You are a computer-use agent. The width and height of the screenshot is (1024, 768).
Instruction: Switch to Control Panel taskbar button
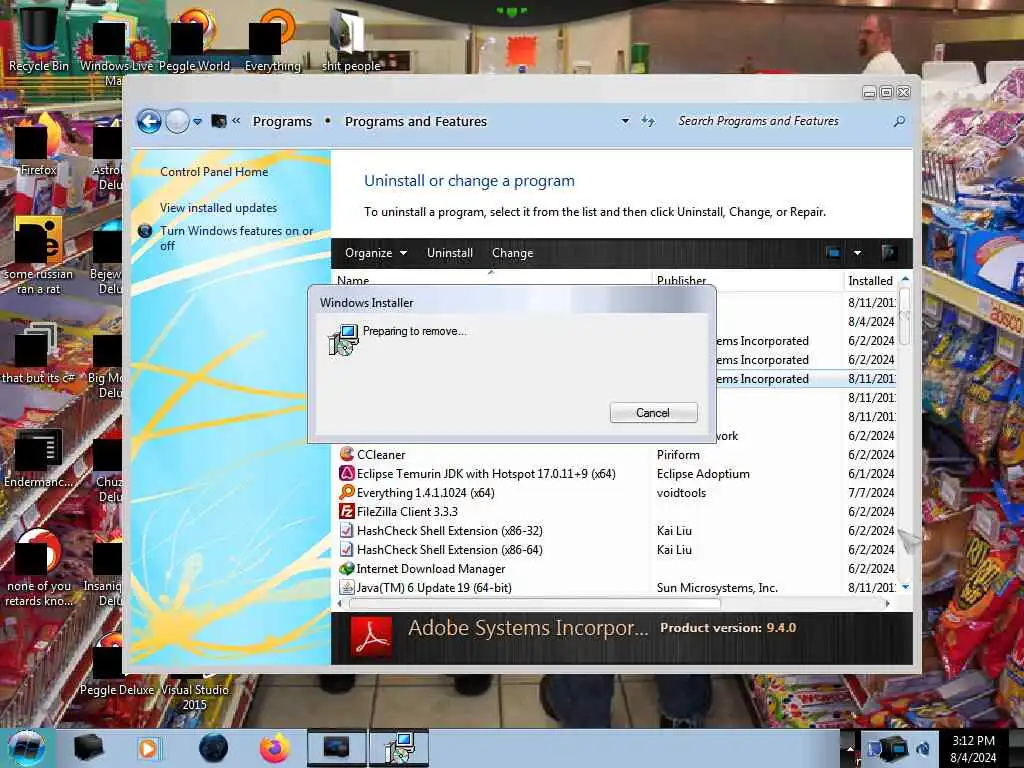[337, 748]
